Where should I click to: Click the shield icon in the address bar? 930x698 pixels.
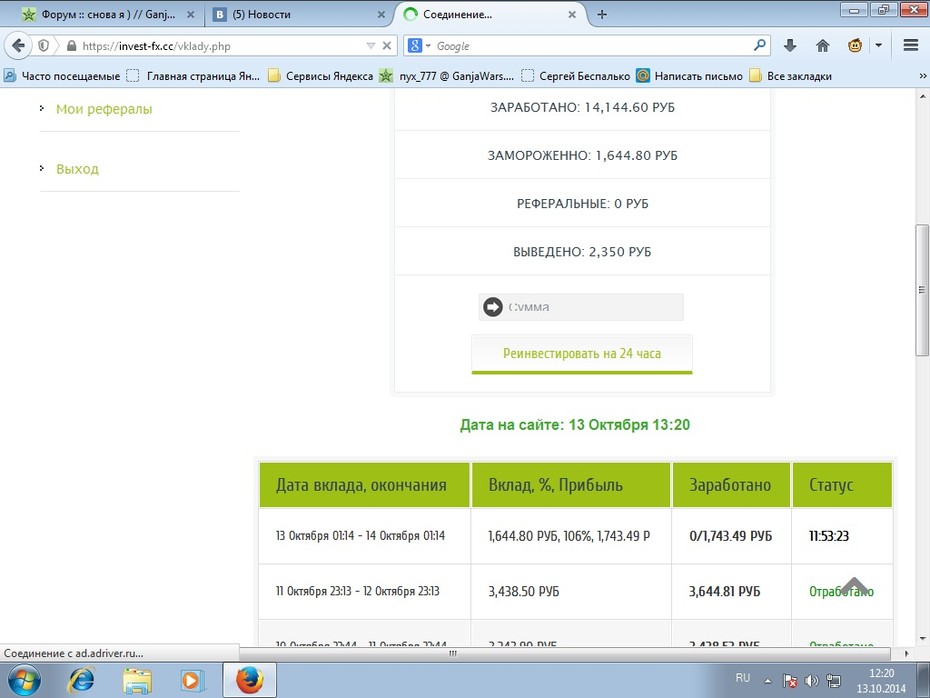coord(43,46)
